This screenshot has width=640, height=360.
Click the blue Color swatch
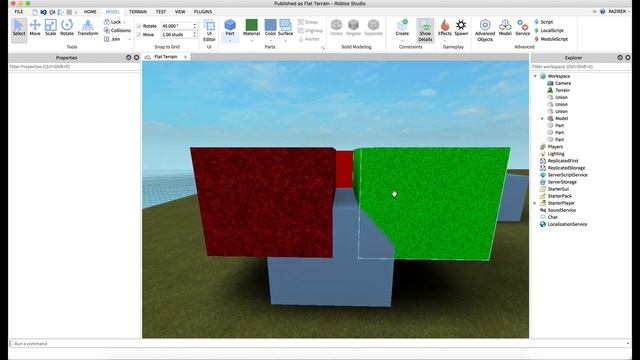(270, 25)
